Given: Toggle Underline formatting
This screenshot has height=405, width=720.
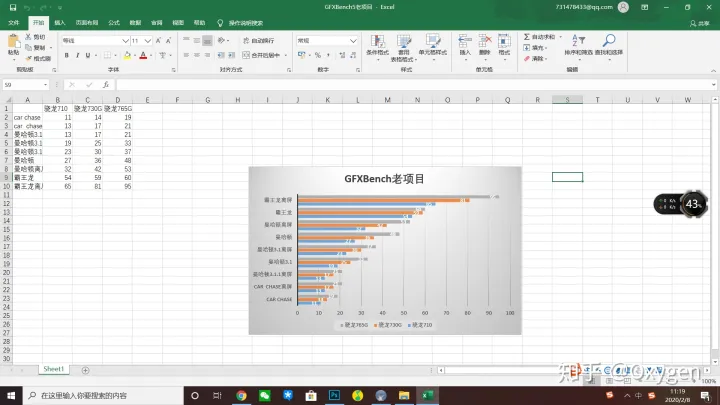Looking at the screenshot, I should tap(88, 55).
